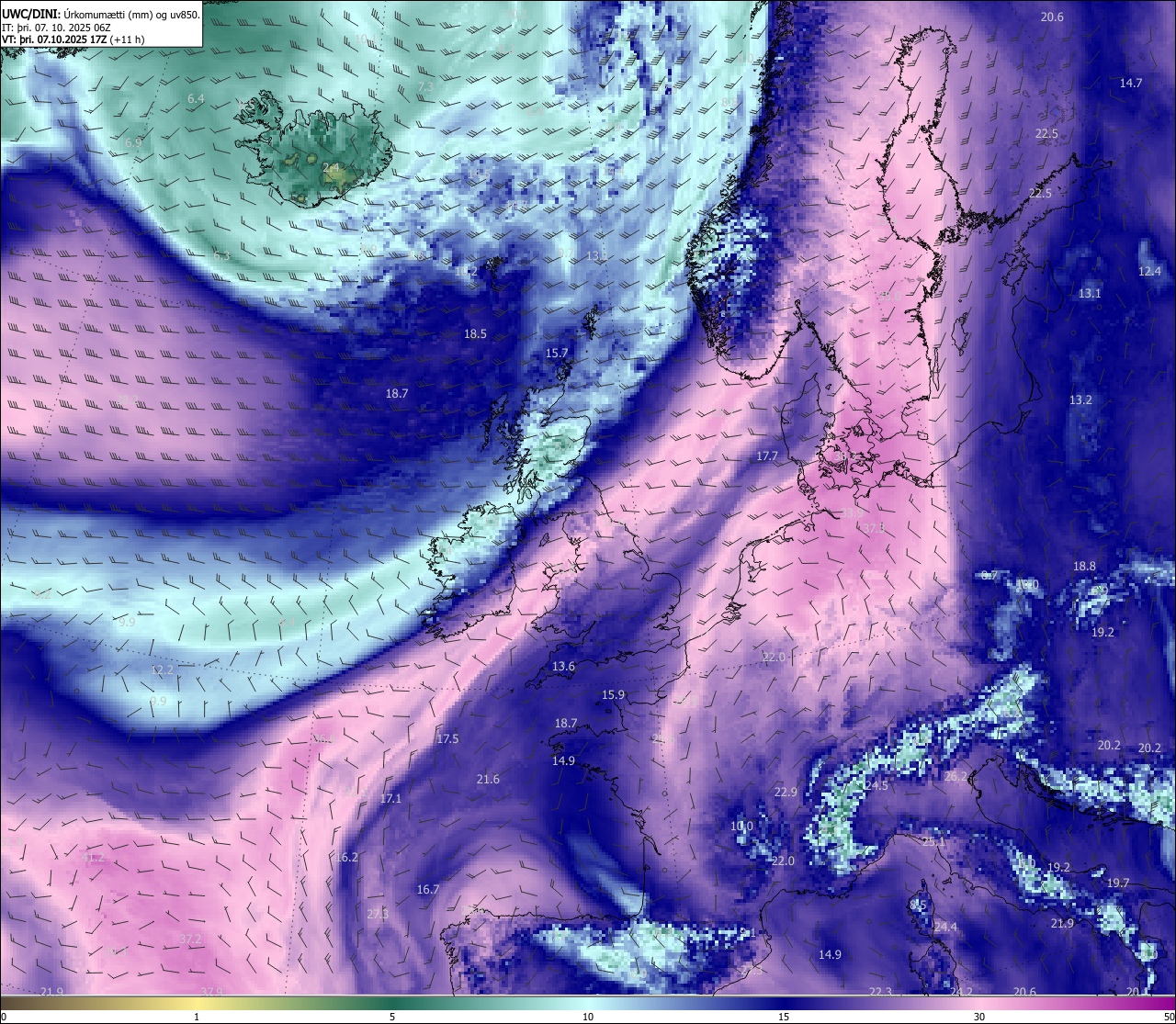Click the 16.7 value label

pyautogui.click(x=428, y=889)
